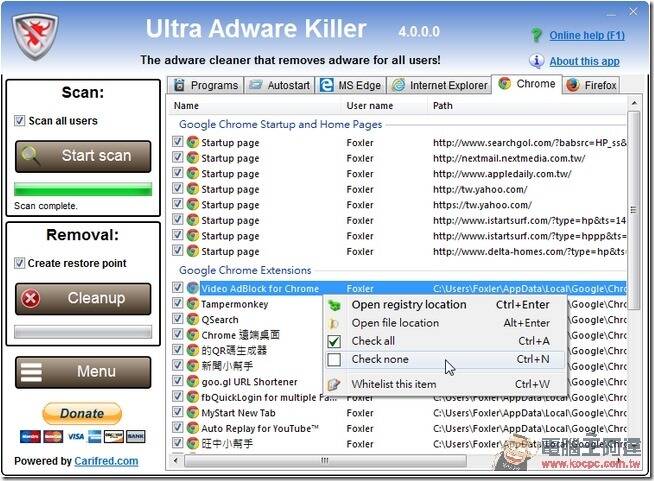Click the Chrome tab icon
654x481 pixels.
click(504, 83)
